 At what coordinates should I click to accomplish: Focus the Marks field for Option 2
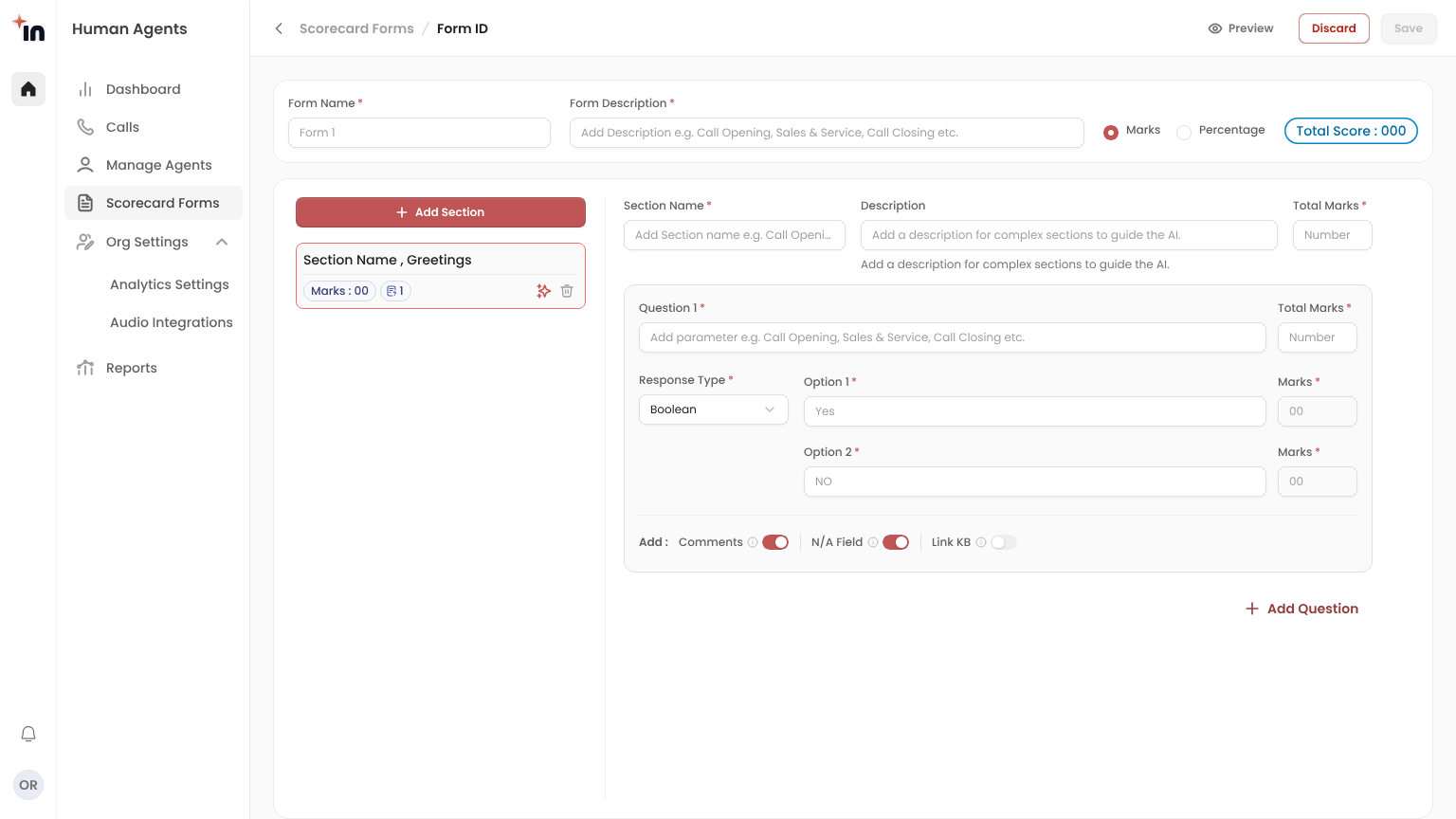click(x=1318, y=482)
